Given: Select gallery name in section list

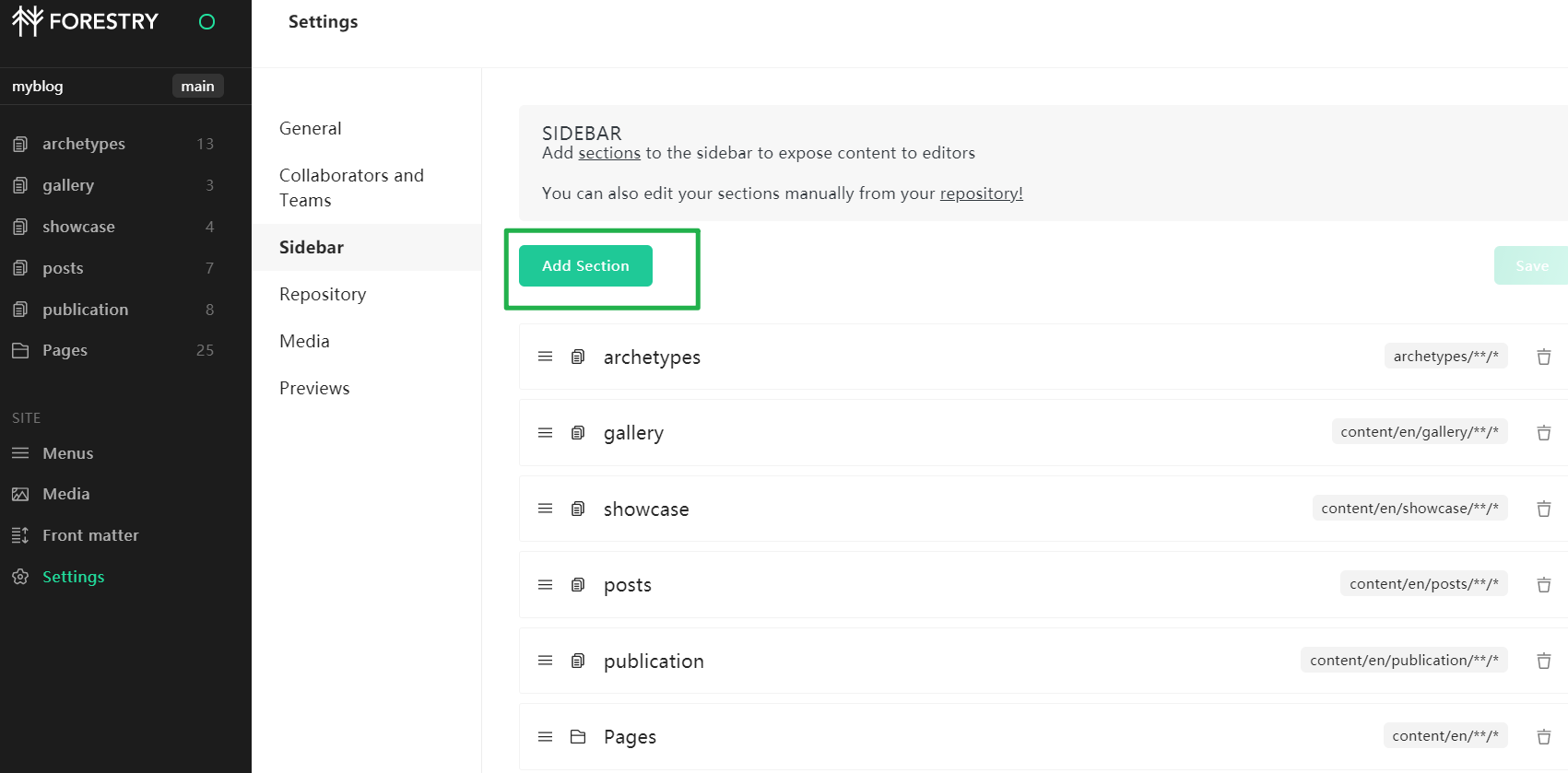Looking at the screenshot, I should (633, 433).
